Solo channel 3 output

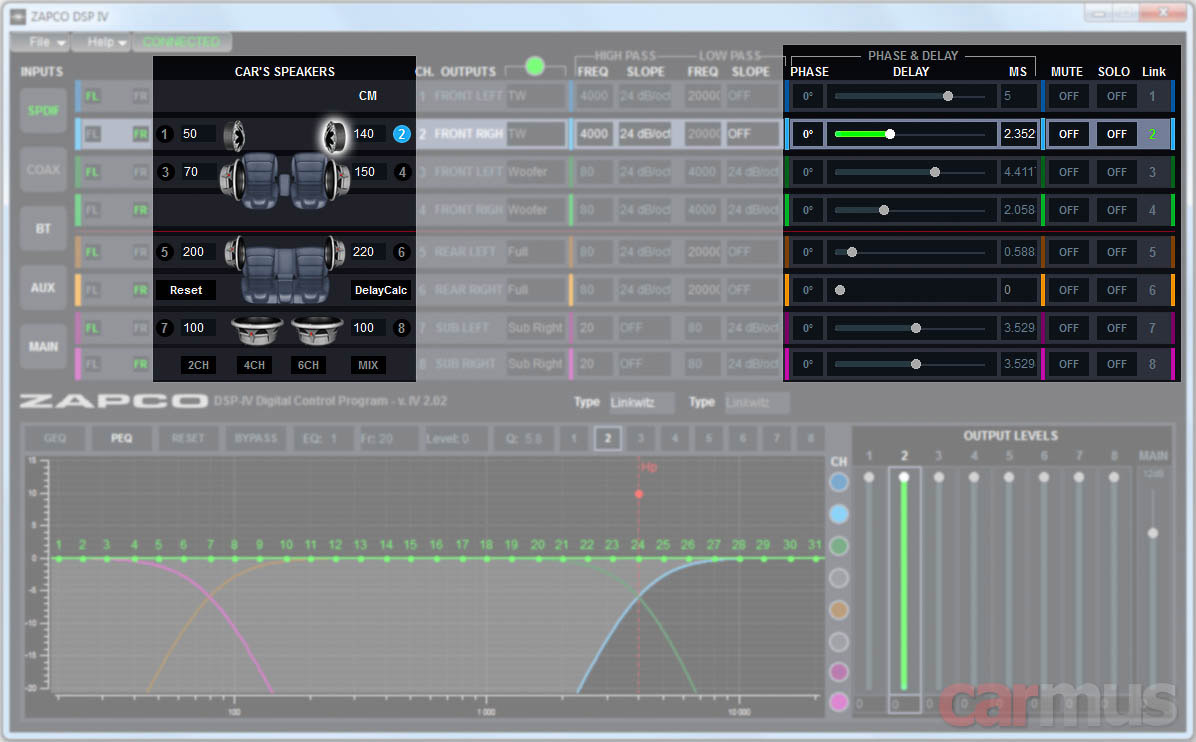click(x=1117, y=172)
